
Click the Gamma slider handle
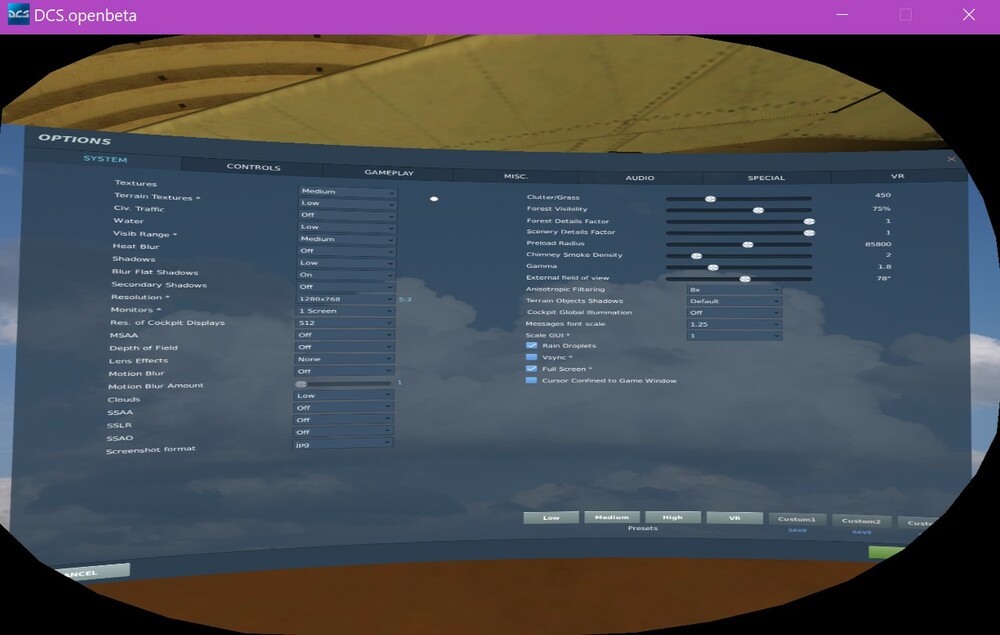click(x=713, y=267)
